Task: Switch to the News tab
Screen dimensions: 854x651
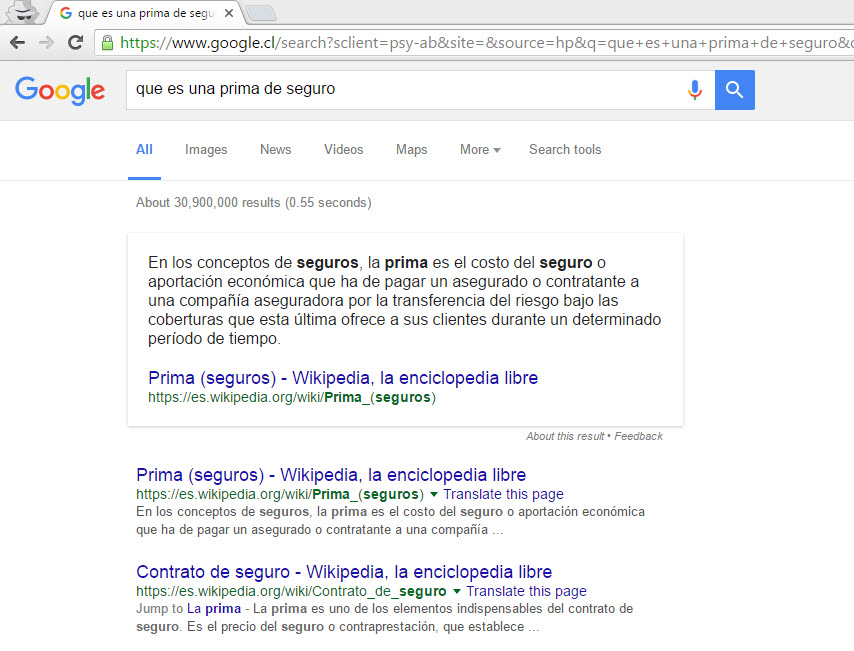Action: click(x=276, y=150)
